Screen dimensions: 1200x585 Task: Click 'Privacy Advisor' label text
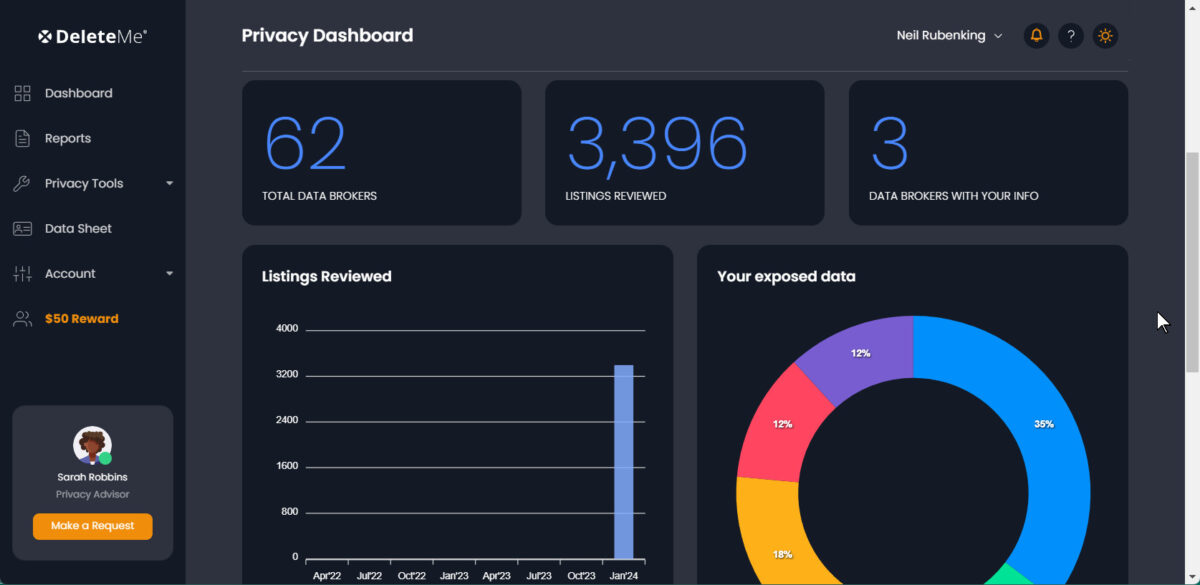(x=92, y=494)
